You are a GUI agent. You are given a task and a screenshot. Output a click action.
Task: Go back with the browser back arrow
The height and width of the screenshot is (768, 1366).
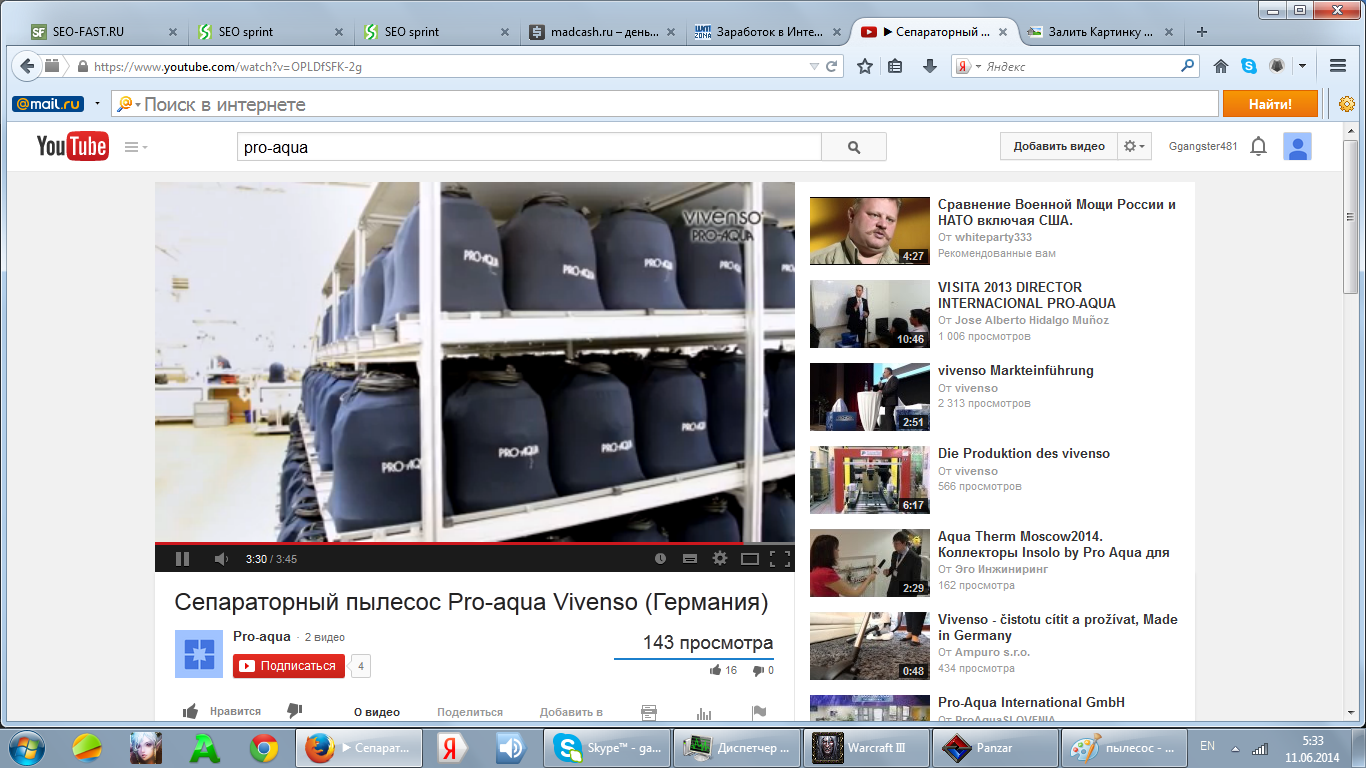coord(27,67)
